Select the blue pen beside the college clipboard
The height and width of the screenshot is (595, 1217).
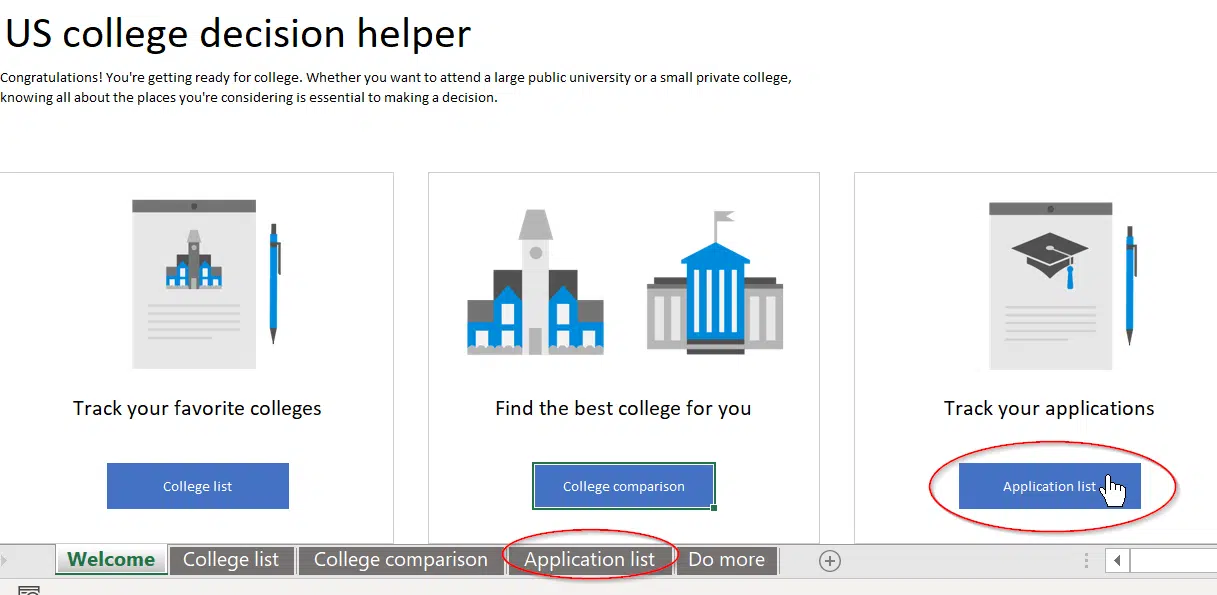point(274,284)
